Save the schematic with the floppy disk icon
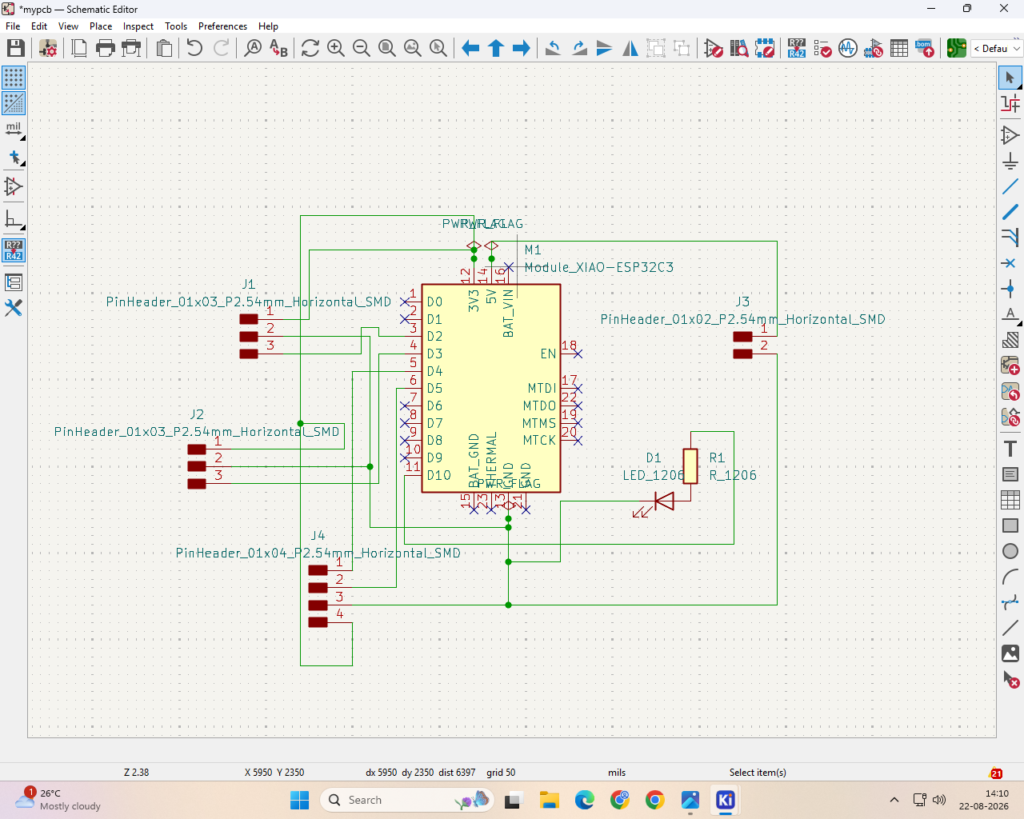Screen dimensions: 1024x819 click(x=16, y=48)
